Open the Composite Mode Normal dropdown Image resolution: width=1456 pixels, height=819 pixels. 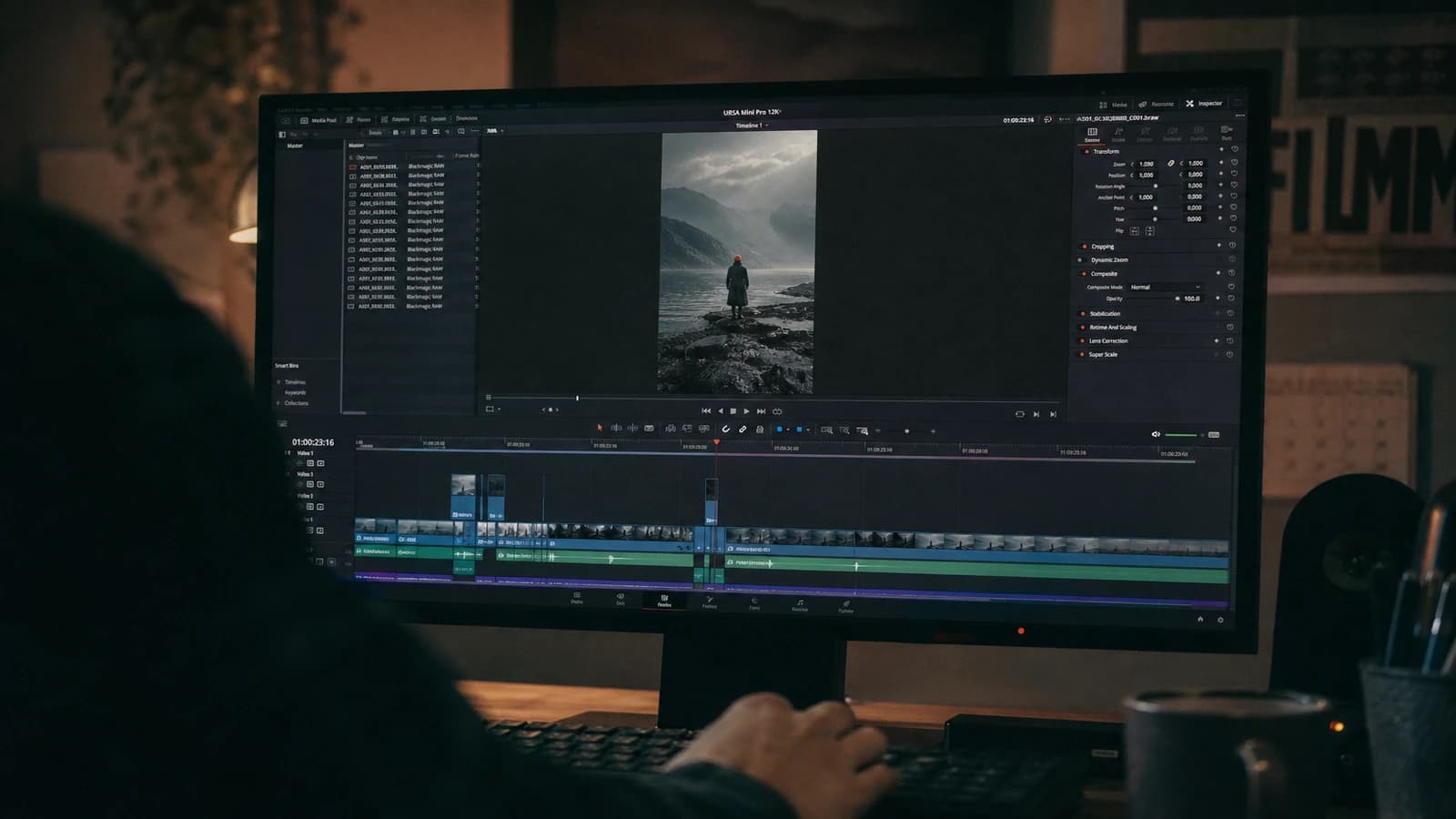(x=1165, y=288)
